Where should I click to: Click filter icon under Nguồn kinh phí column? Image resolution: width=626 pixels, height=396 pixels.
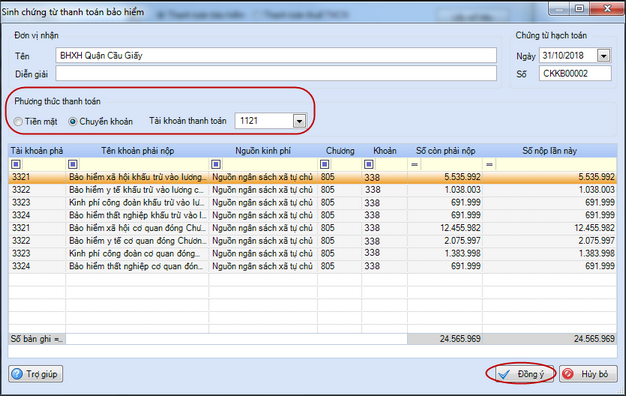pos(216,164)
